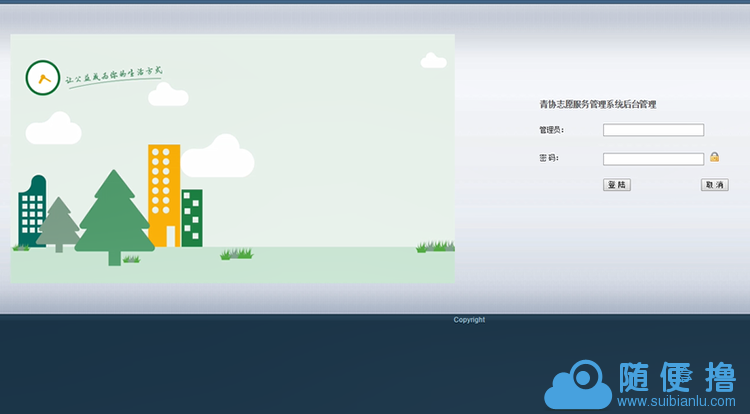750x414 pixels.
Task: Click the 管理员 field label
Action: point(551,130)
